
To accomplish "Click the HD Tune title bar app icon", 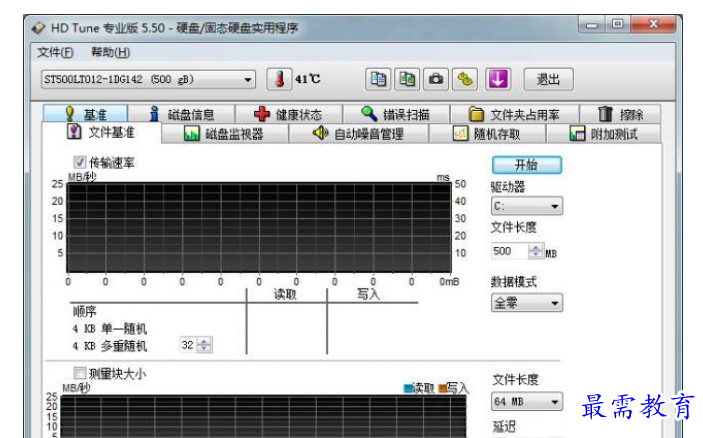I will tap(38, 28).
